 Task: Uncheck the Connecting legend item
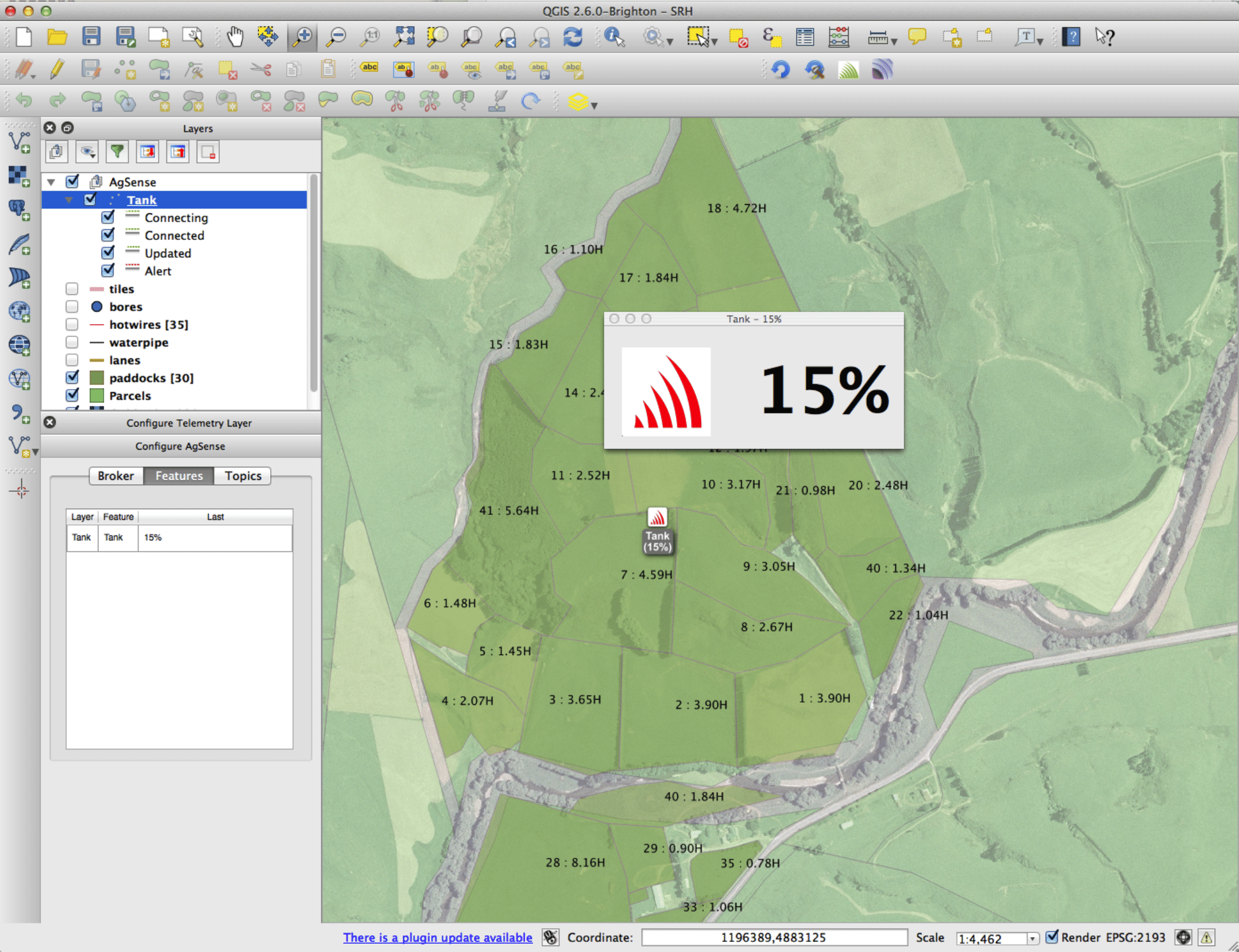tap(108, 217)
